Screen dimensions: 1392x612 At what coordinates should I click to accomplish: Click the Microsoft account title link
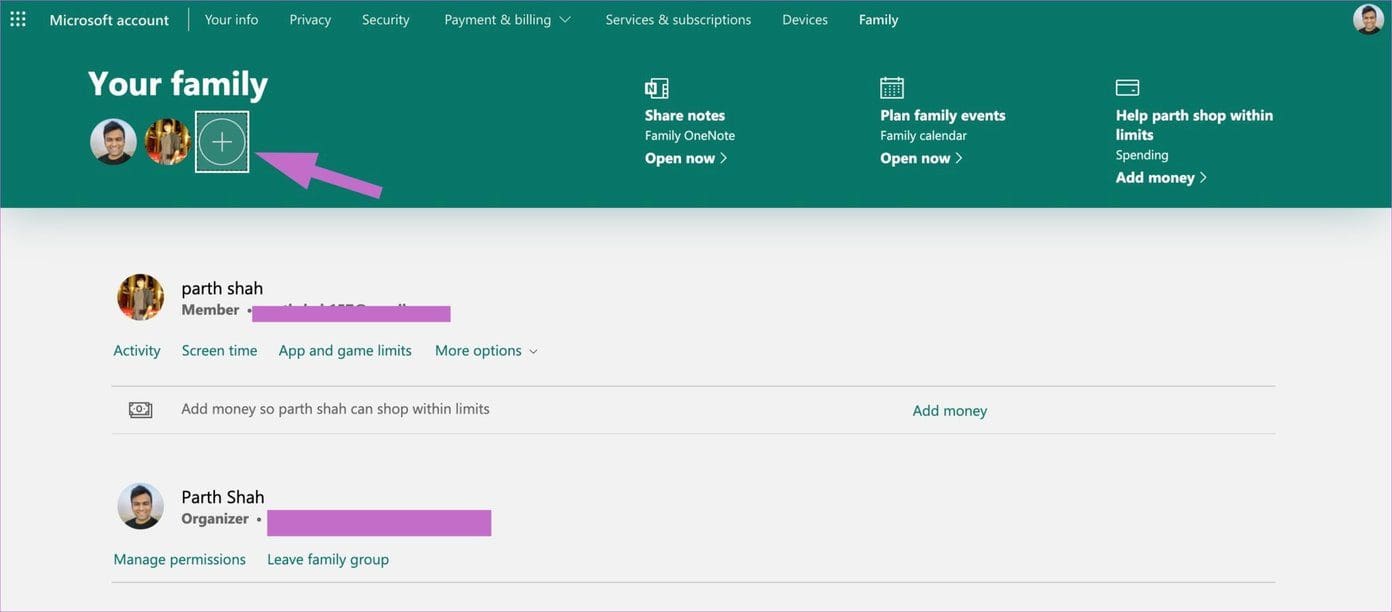pyautogui.click(x=109, y=20)
